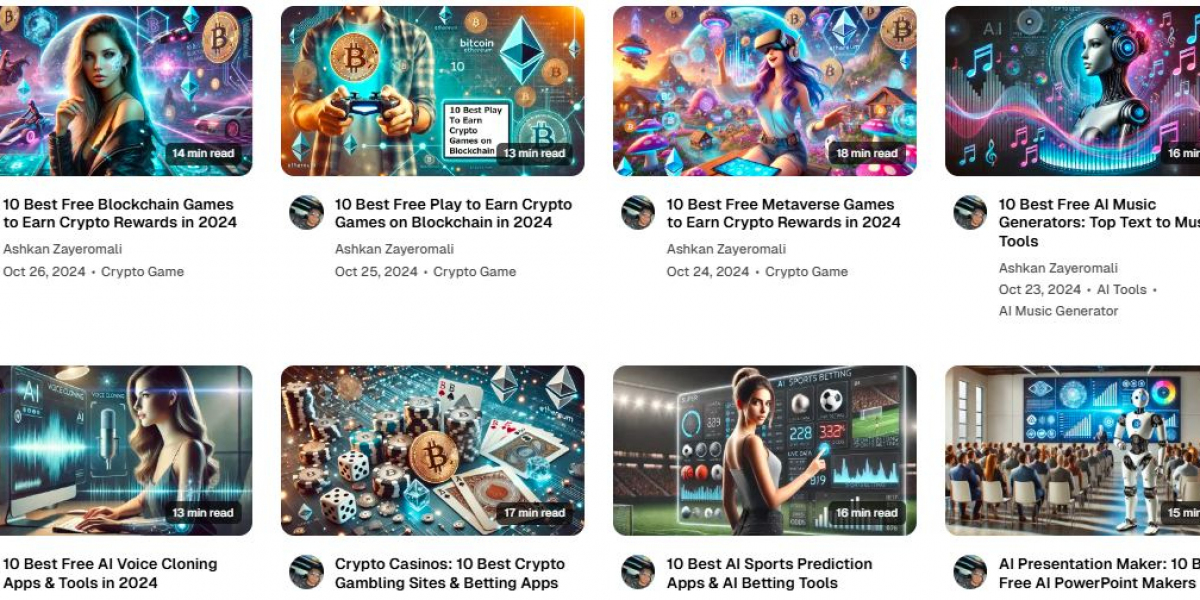
Task: Open the AI Voice Cloning thumbnail image
Action: (x=126, y=450)
